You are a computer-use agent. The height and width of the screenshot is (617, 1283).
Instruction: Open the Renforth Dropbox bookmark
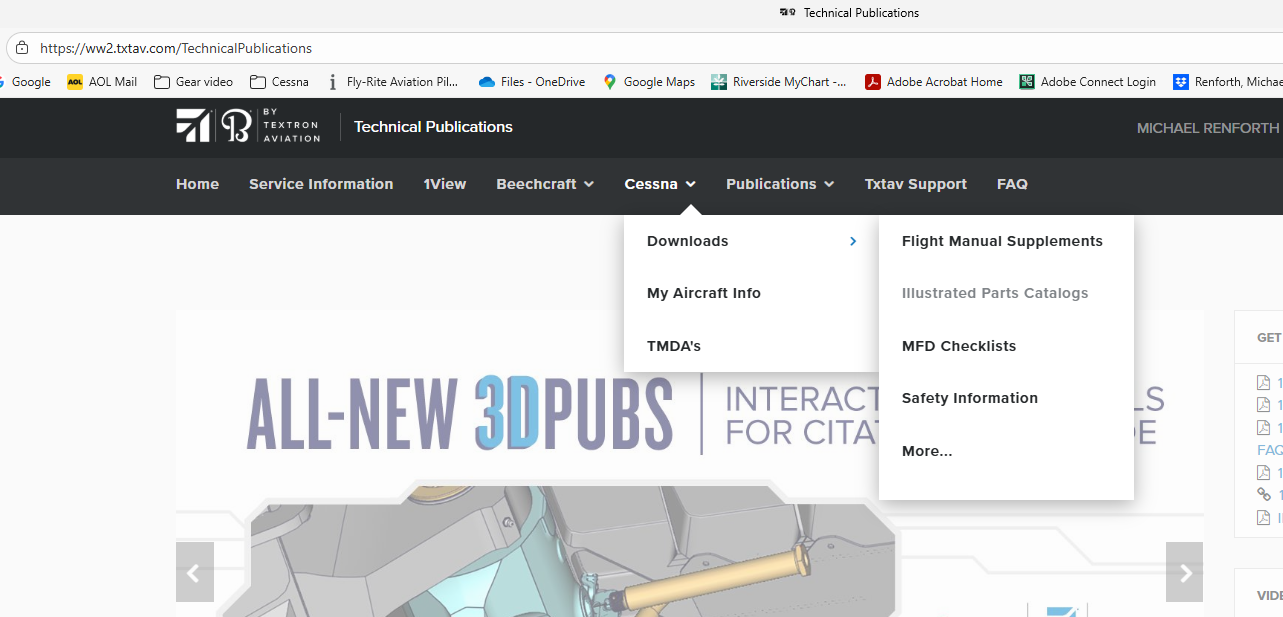[x=1228, y=82]
